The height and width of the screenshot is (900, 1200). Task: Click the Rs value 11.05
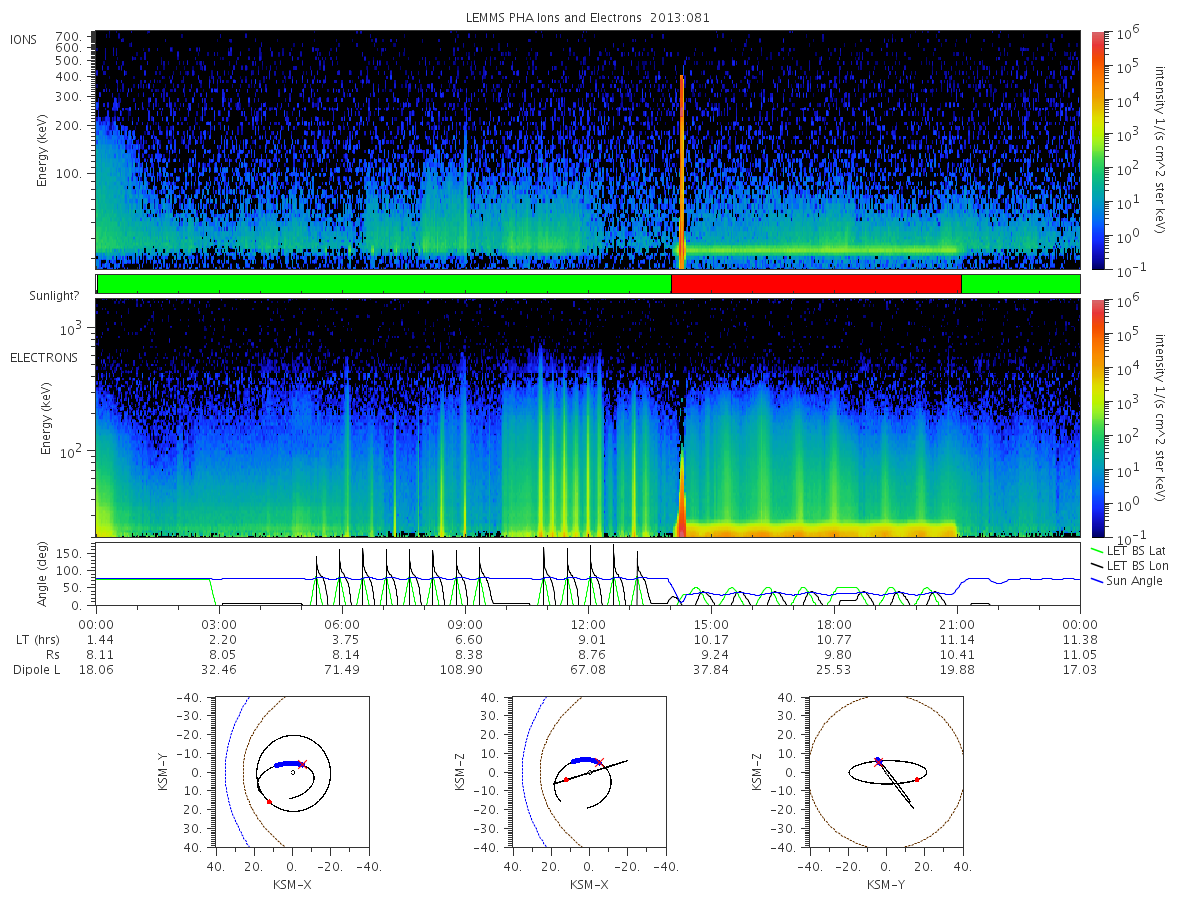click(x=1080, y=654)
